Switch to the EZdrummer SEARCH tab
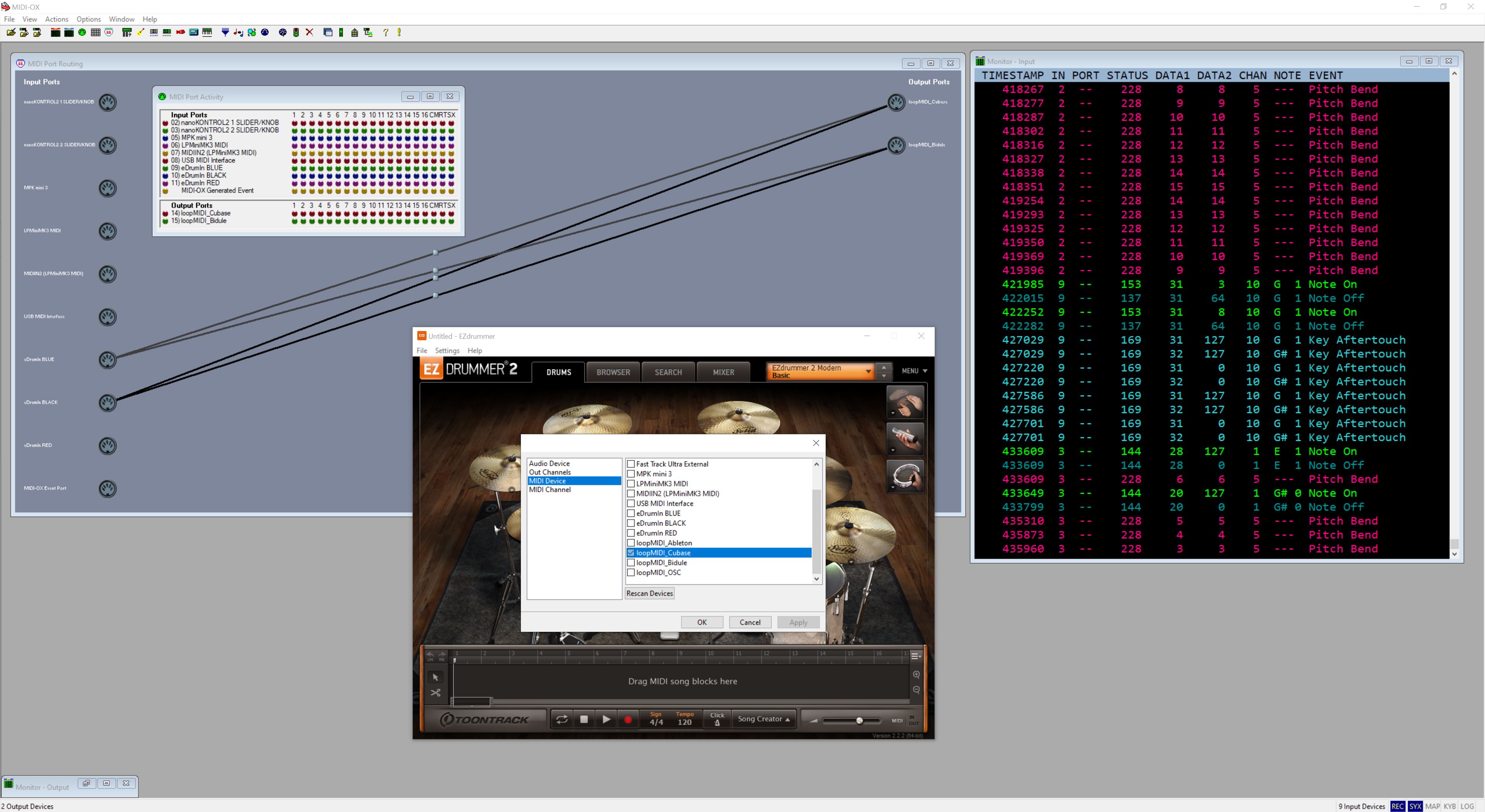 point(668,372)
